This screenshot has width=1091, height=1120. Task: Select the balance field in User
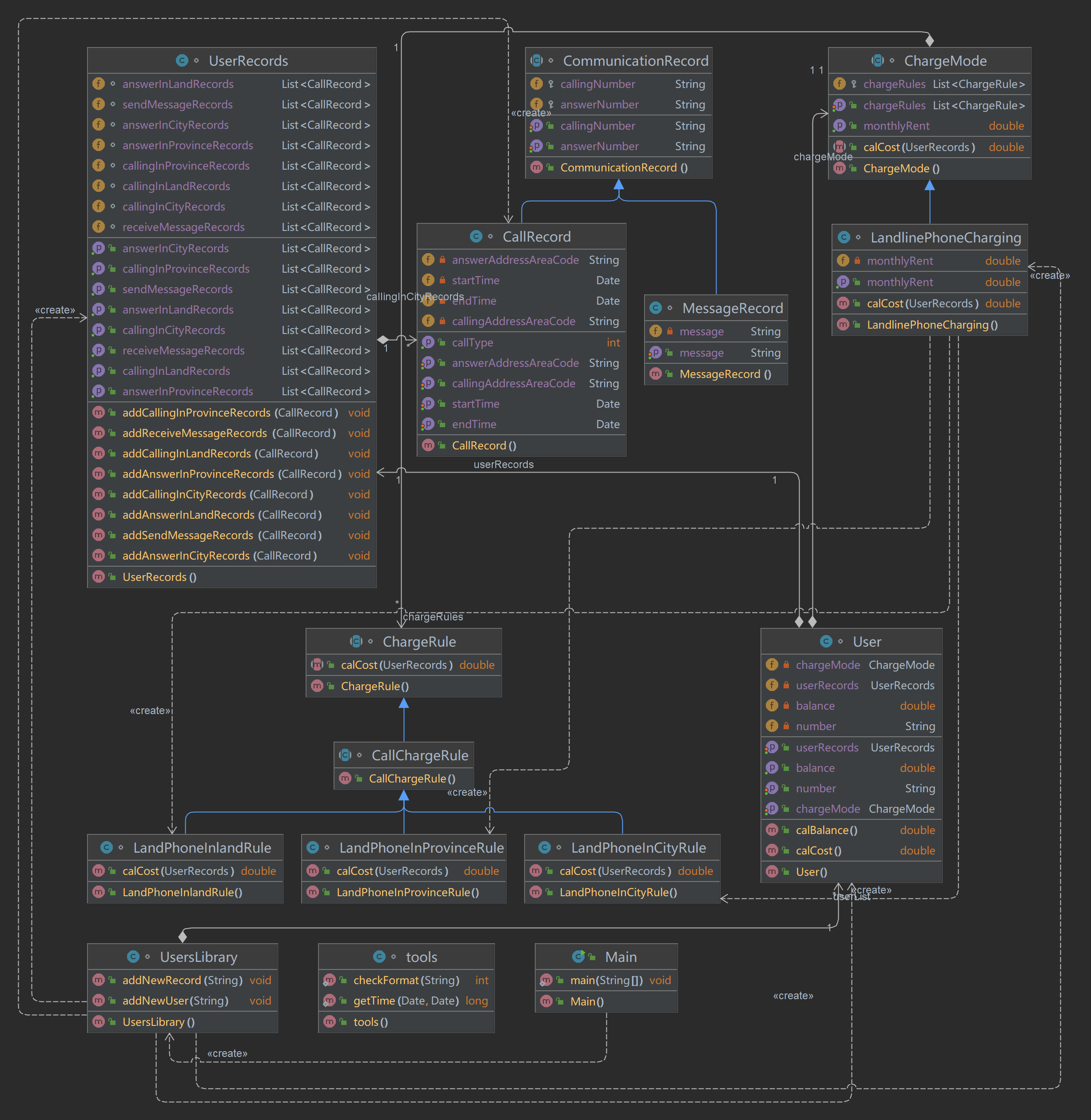tap(815, 706)
